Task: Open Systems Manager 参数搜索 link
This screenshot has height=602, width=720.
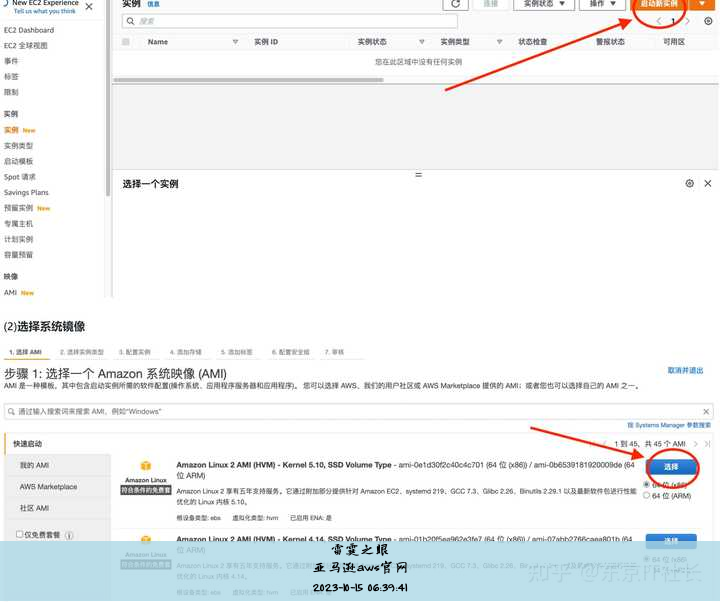Action: [669, 425]
